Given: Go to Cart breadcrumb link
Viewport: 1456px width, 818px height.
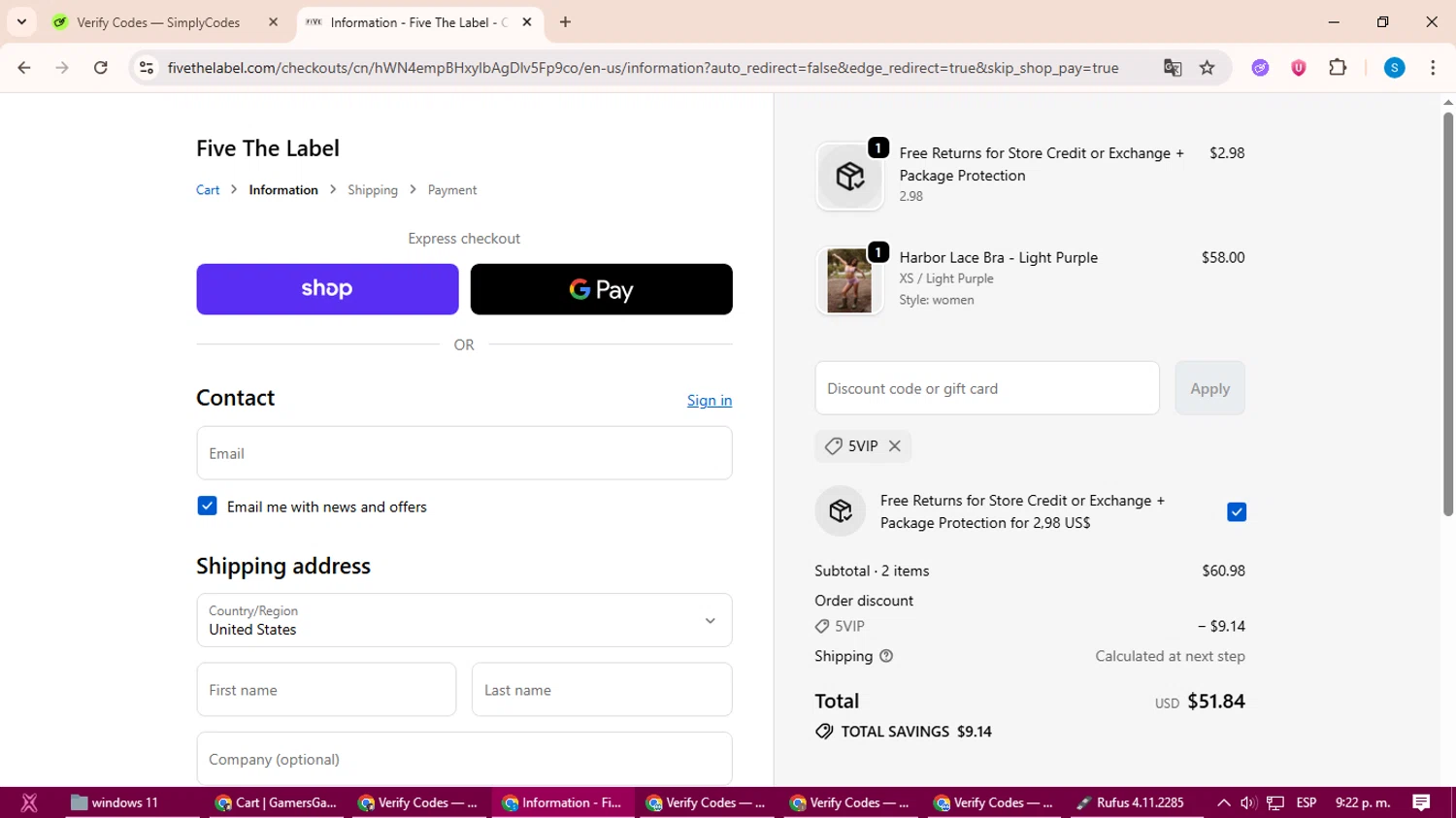Looking at the screenshot, I should coord(208,190).
